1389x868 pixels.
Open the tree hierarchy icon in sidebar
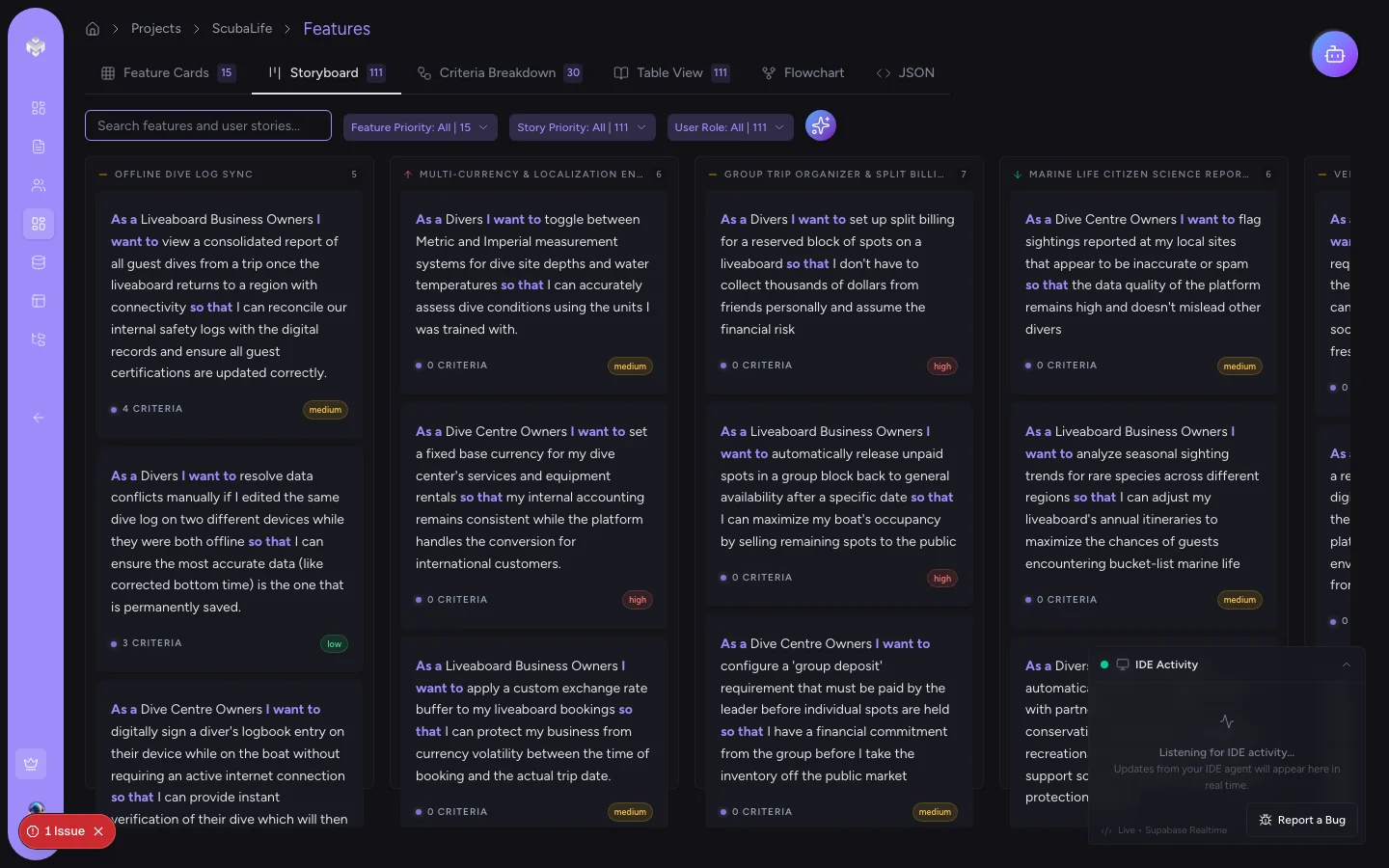[39, 339]
